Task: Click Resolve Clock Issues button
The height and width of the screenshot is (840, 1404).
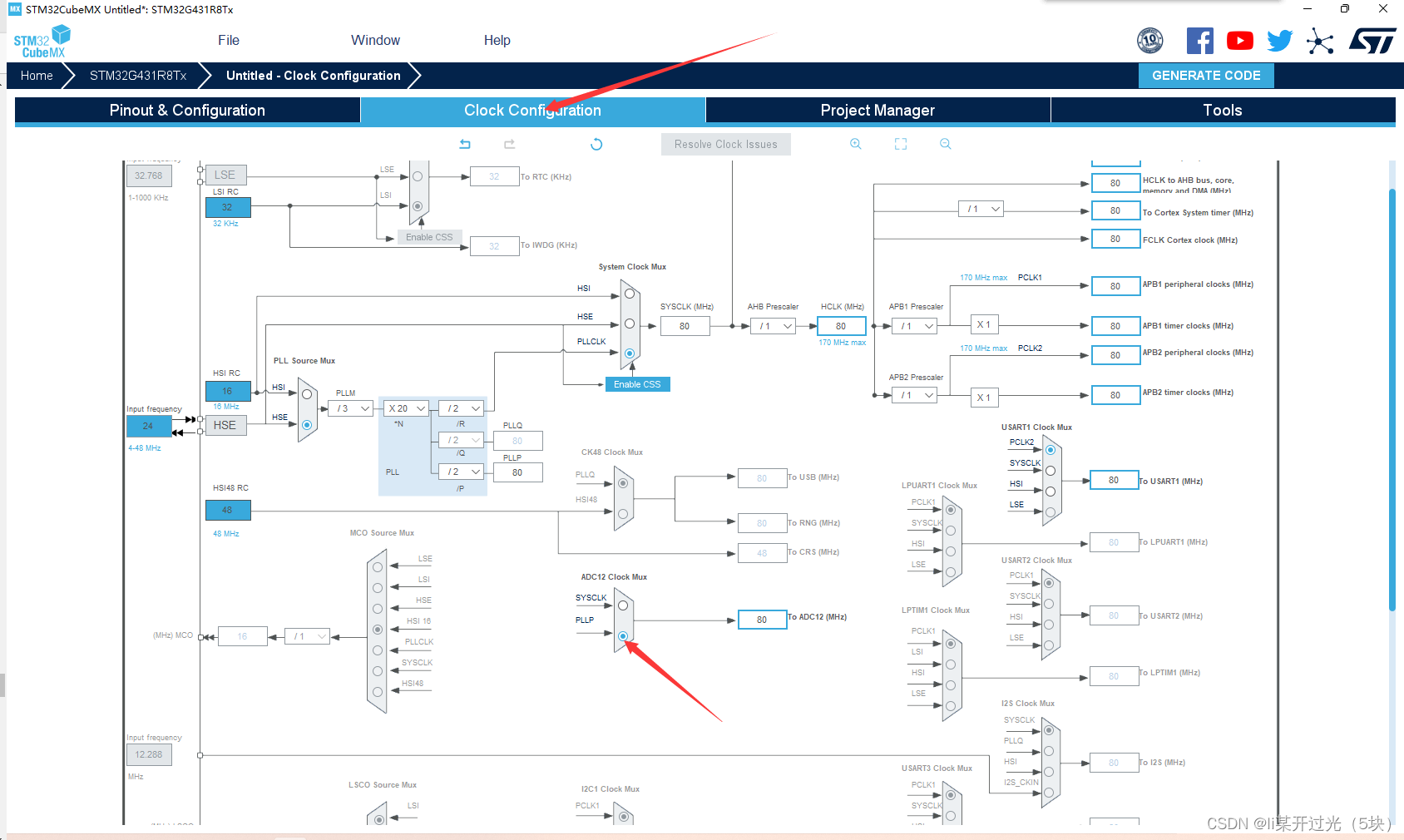Action: point(726,144)
